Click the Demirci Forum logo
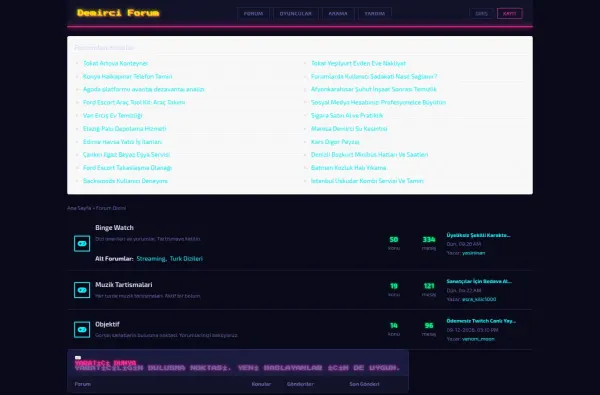Image resolution: width=600 pixels, height=395 pixels. click(118, 13)
